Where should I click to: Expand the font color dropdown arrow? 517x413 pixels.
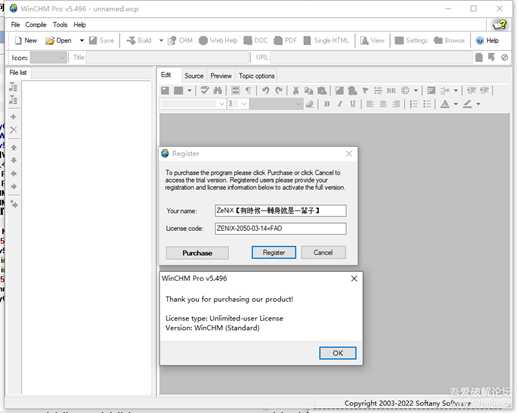pos(456,104)
